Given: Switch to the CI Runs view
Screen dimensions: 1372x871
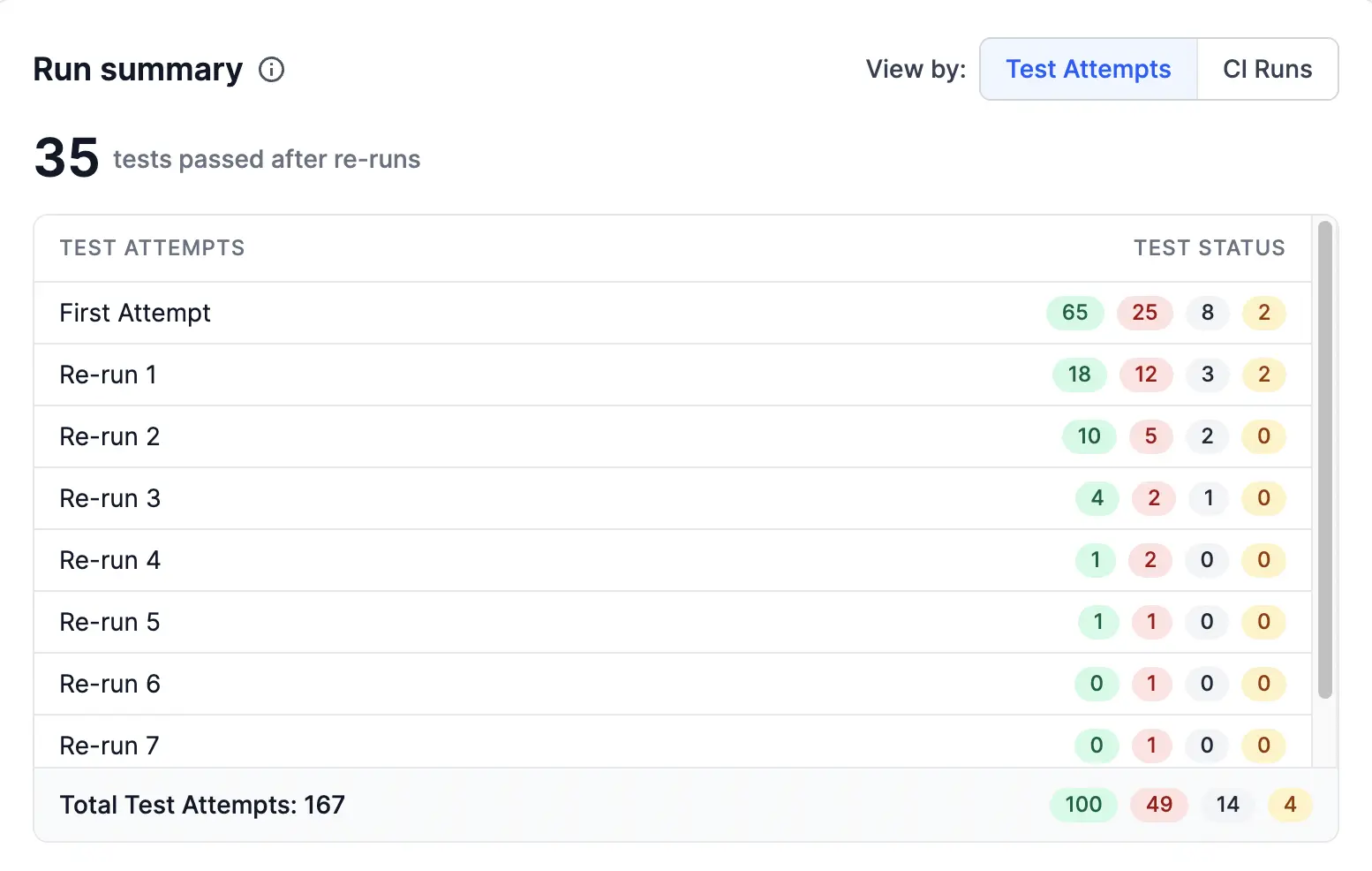Looking at the screenshot, I should pyautogui.click(x=1267, y=69).
